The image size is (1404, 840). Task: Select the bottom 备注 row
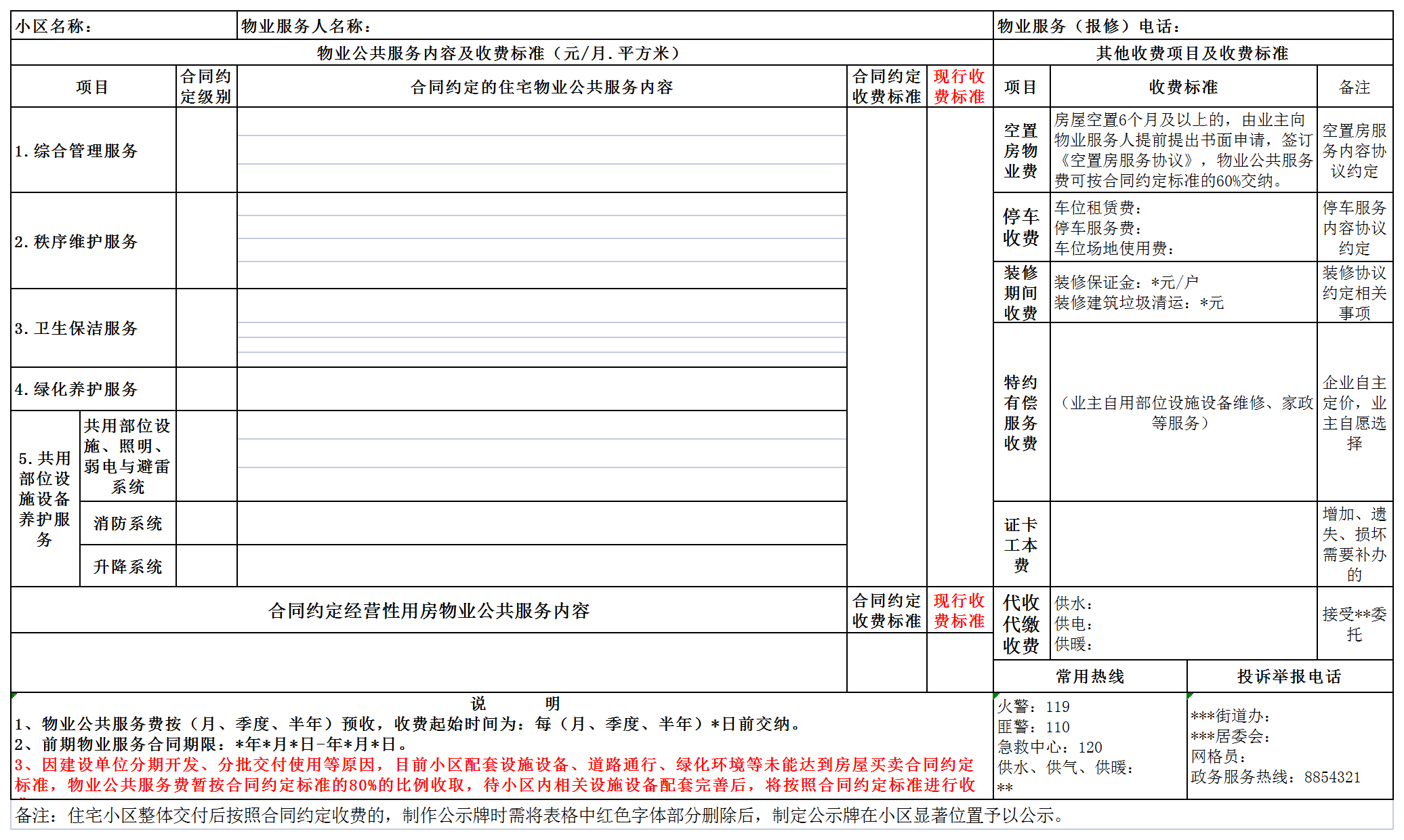point(701,815)
